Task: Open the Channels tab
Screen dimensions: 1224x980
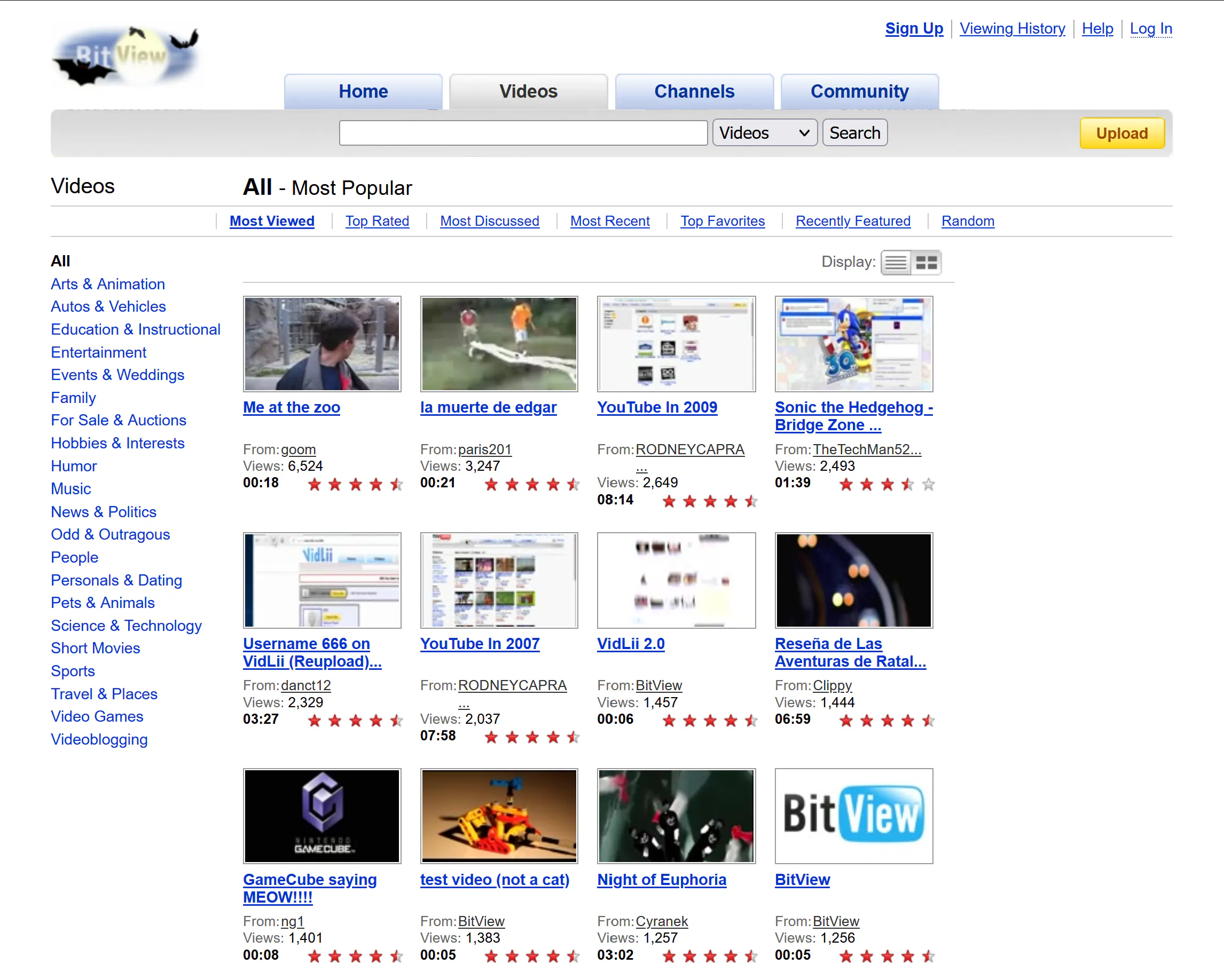Action: pos(694,91)
